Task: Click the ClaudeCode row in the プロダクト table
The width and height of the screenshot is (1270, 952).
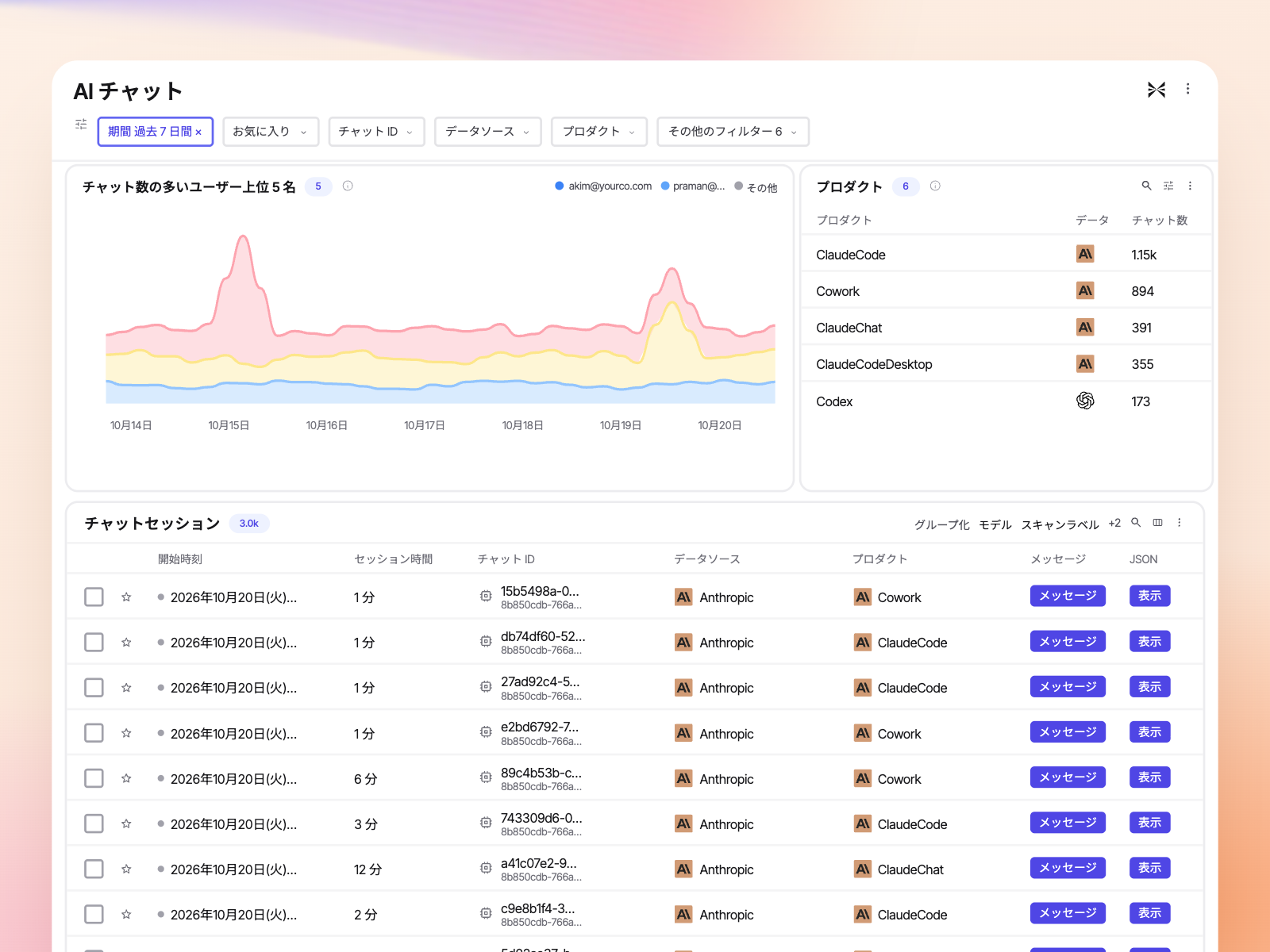Action: (x=1006, y=254)
